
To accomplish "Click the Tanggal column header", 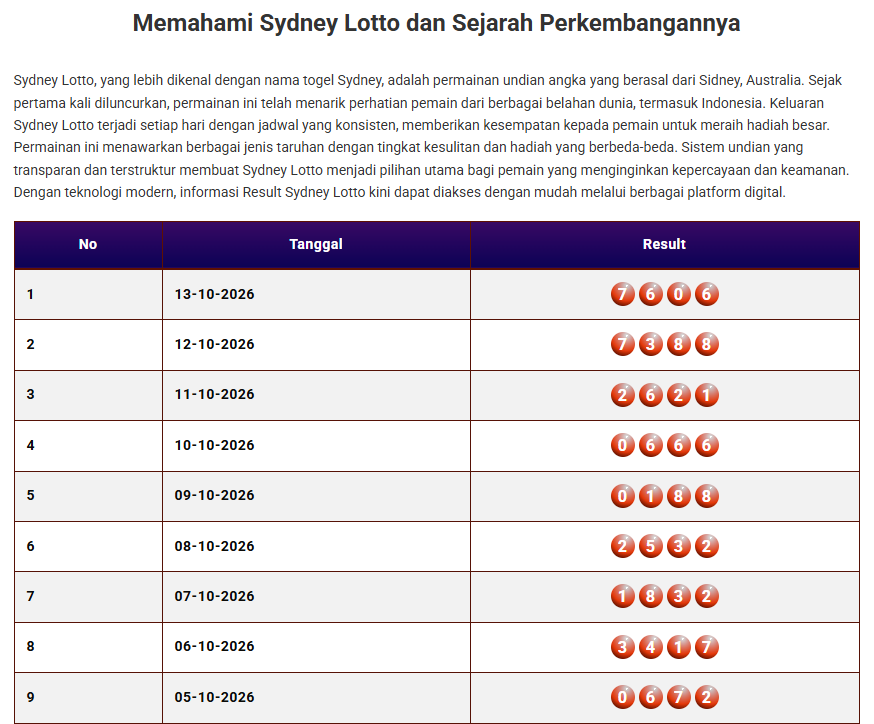I will pyautogui.click(x=316, y=245).
